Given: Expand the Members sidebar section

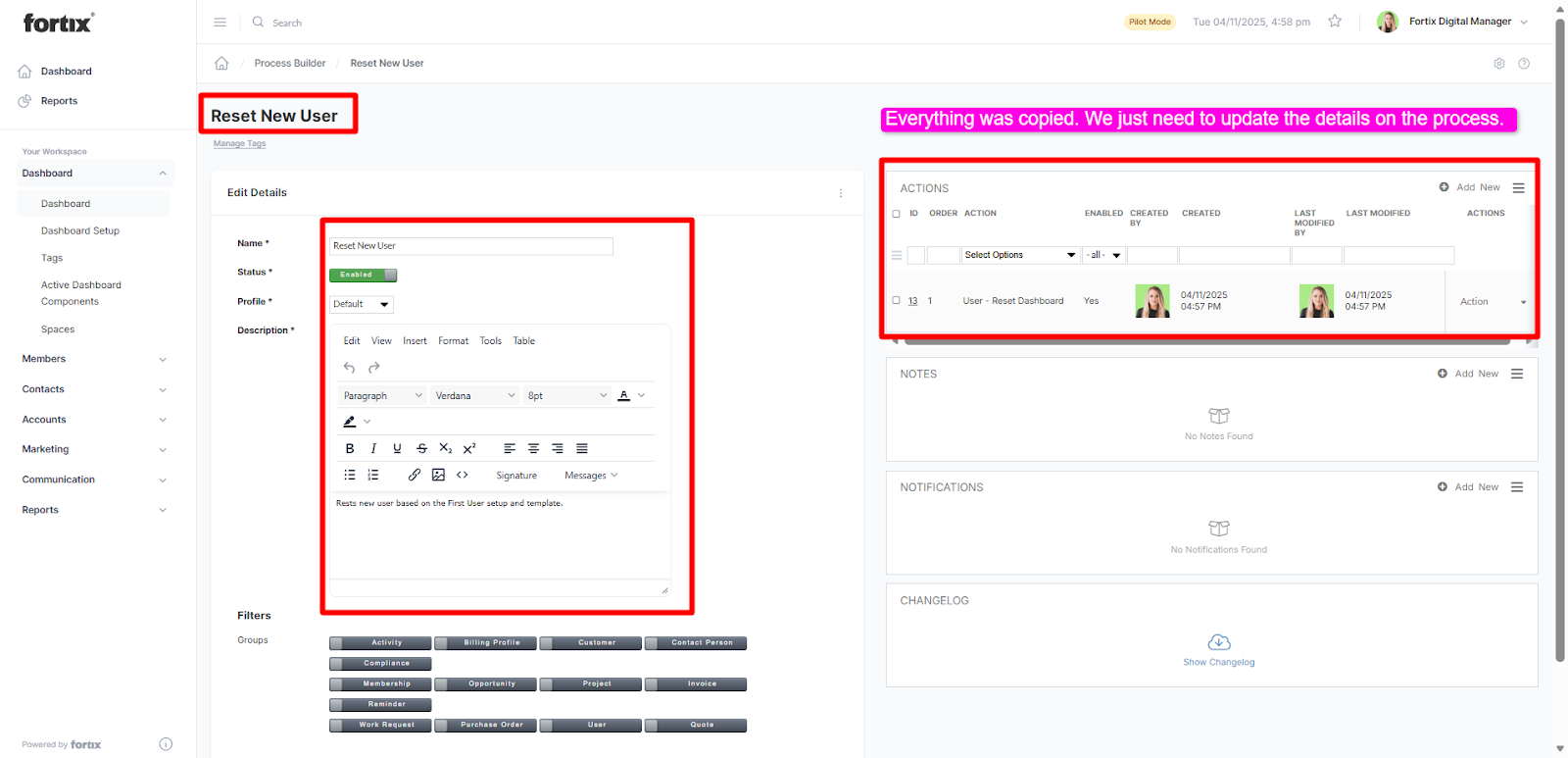Looking at the screenshot, I should [94, 359].
